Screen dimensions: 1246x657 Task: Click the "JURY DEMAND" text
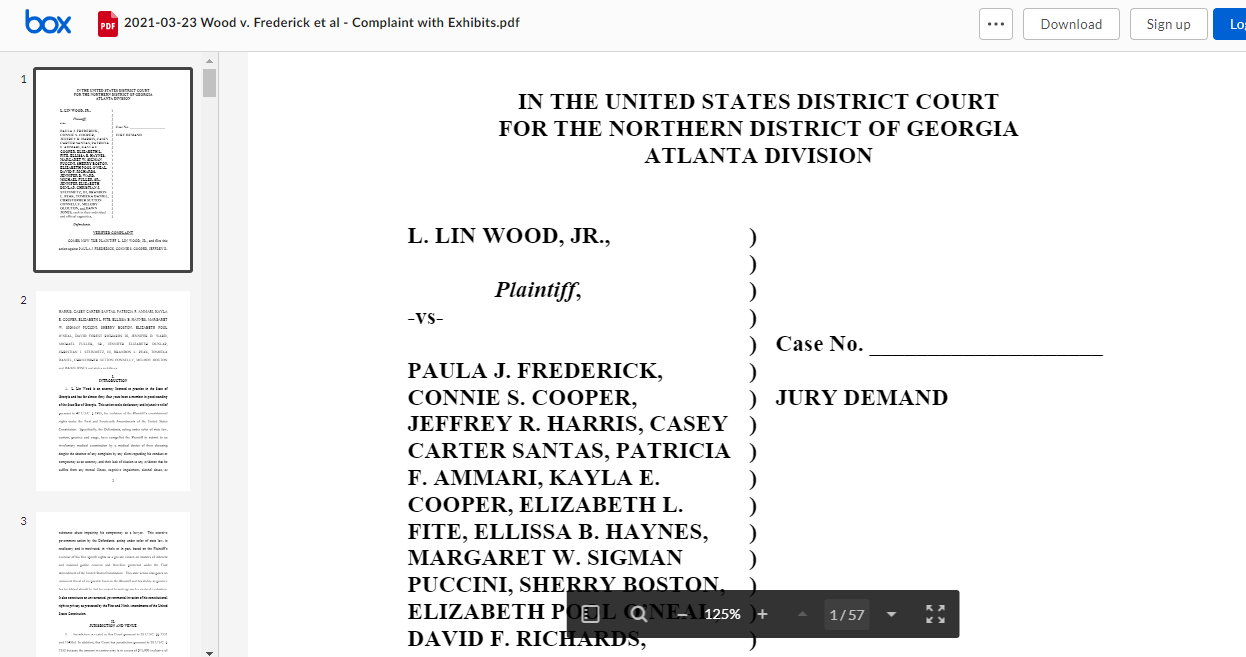[862, 398]
